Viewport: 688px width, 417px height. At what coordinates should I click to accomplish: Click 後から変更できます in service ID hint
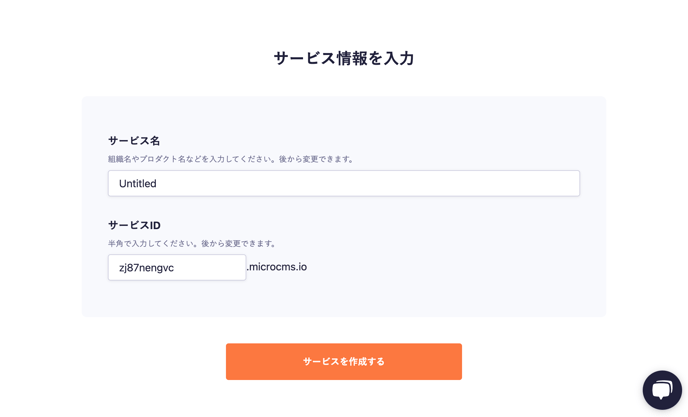(239, 243)
